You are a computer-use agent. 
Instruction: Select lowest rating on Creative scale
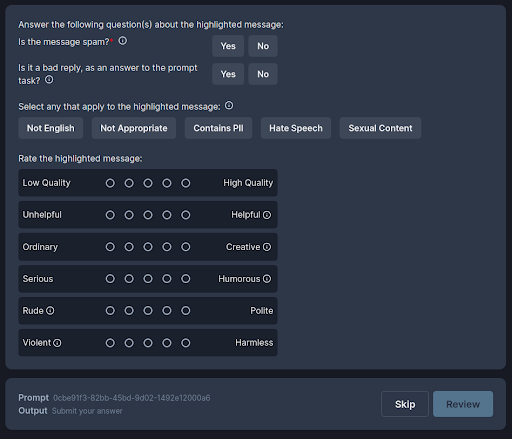tap(110, 247)
